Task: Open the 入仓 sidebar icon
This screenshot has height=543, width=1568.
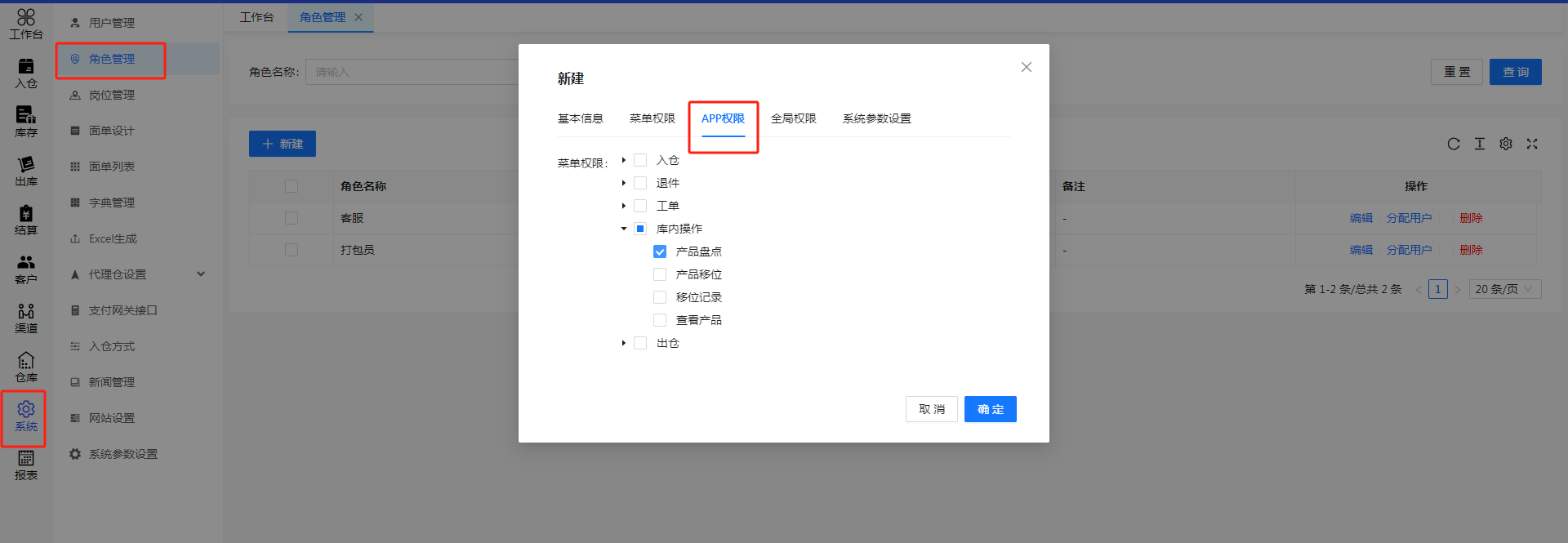Action: tap(26, 73)
